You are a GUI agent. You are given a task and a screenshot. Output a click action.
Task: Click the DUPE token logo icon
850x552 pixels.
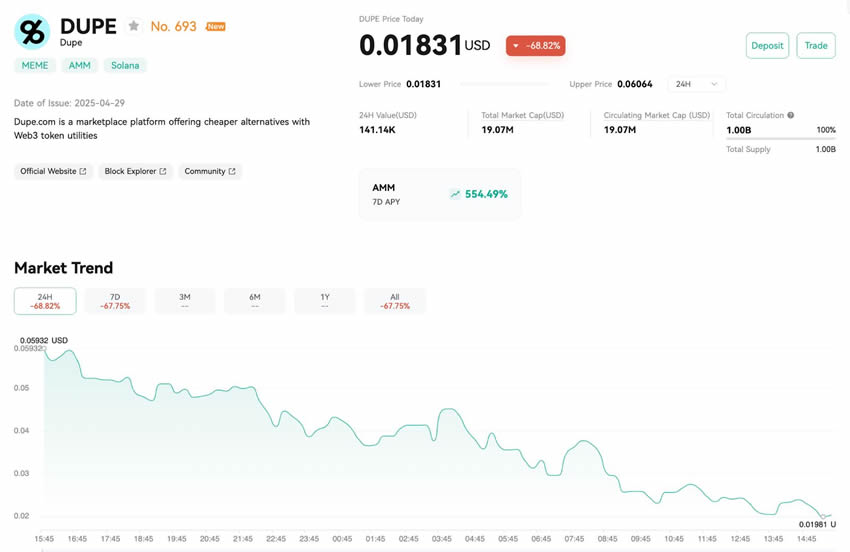coord(32,31)
